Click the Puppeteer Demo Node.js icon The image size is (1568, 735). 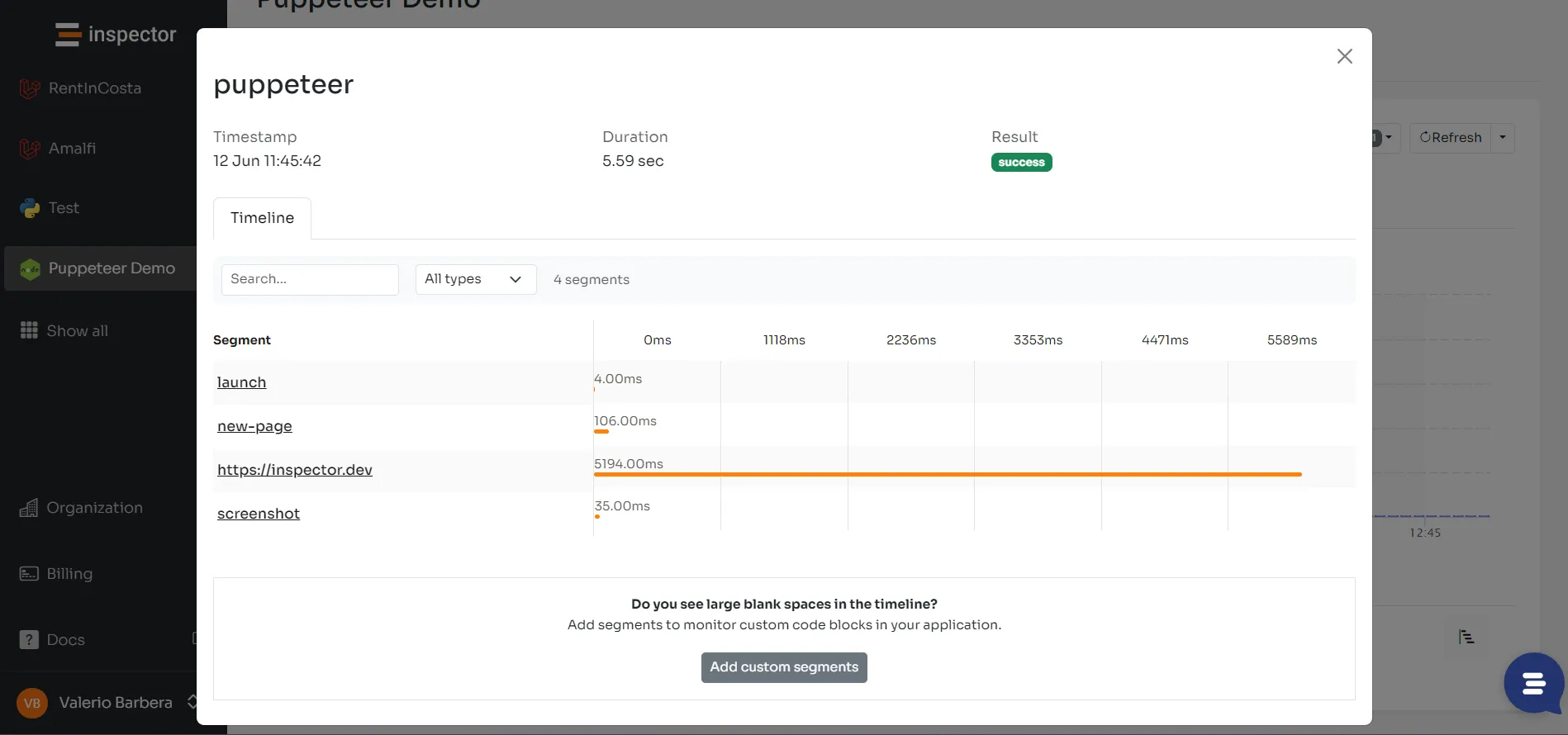click(x=30, y=269)
